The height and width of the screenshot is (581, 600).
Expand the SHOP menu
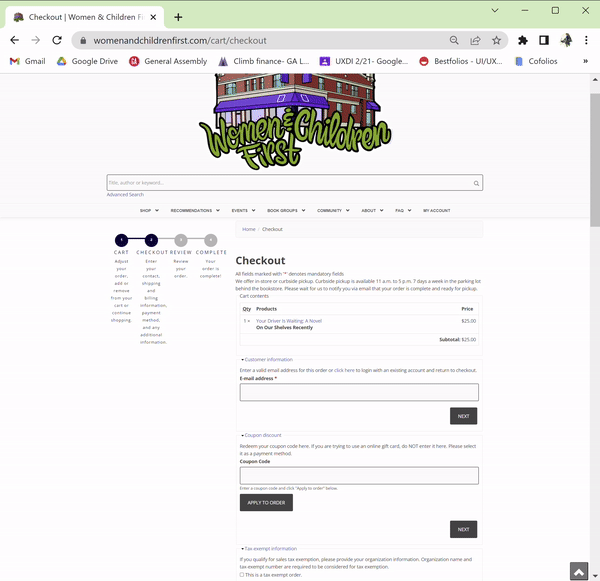(x=149, y=211)
